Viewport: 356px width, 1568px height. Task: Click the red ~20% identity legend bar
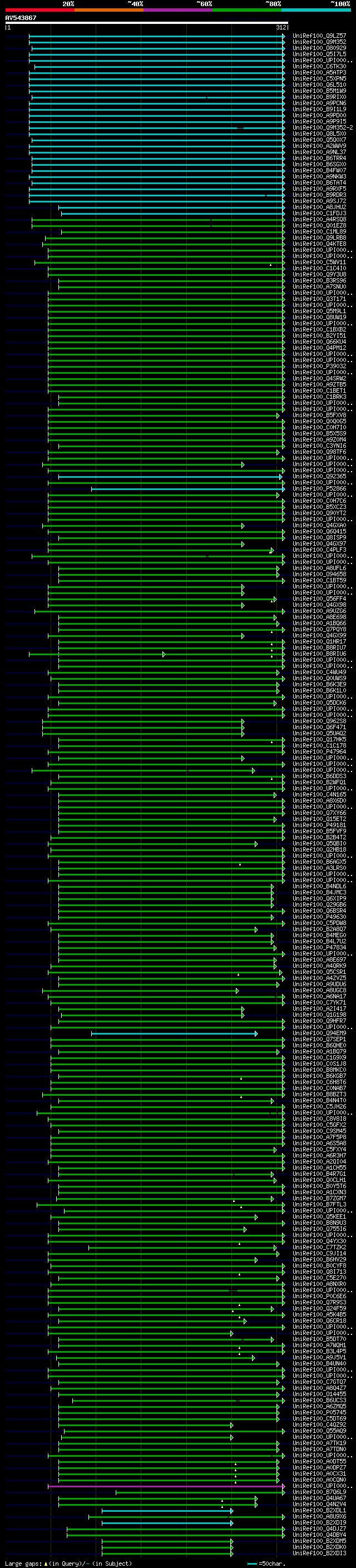point(39,10)
